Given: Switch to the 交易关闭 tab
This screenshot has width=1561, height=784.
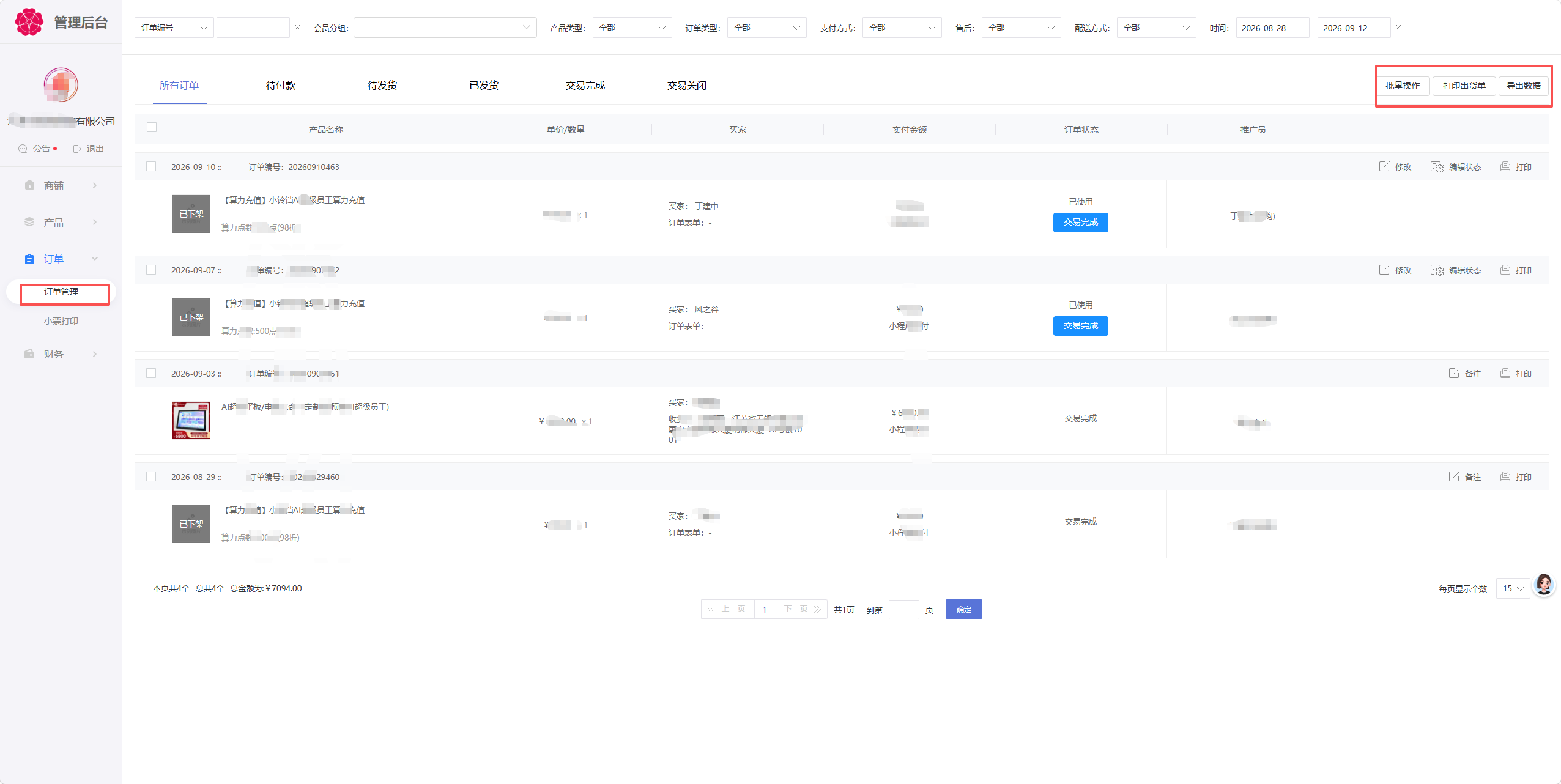Looking at the screenshot, I should [686, 86].
